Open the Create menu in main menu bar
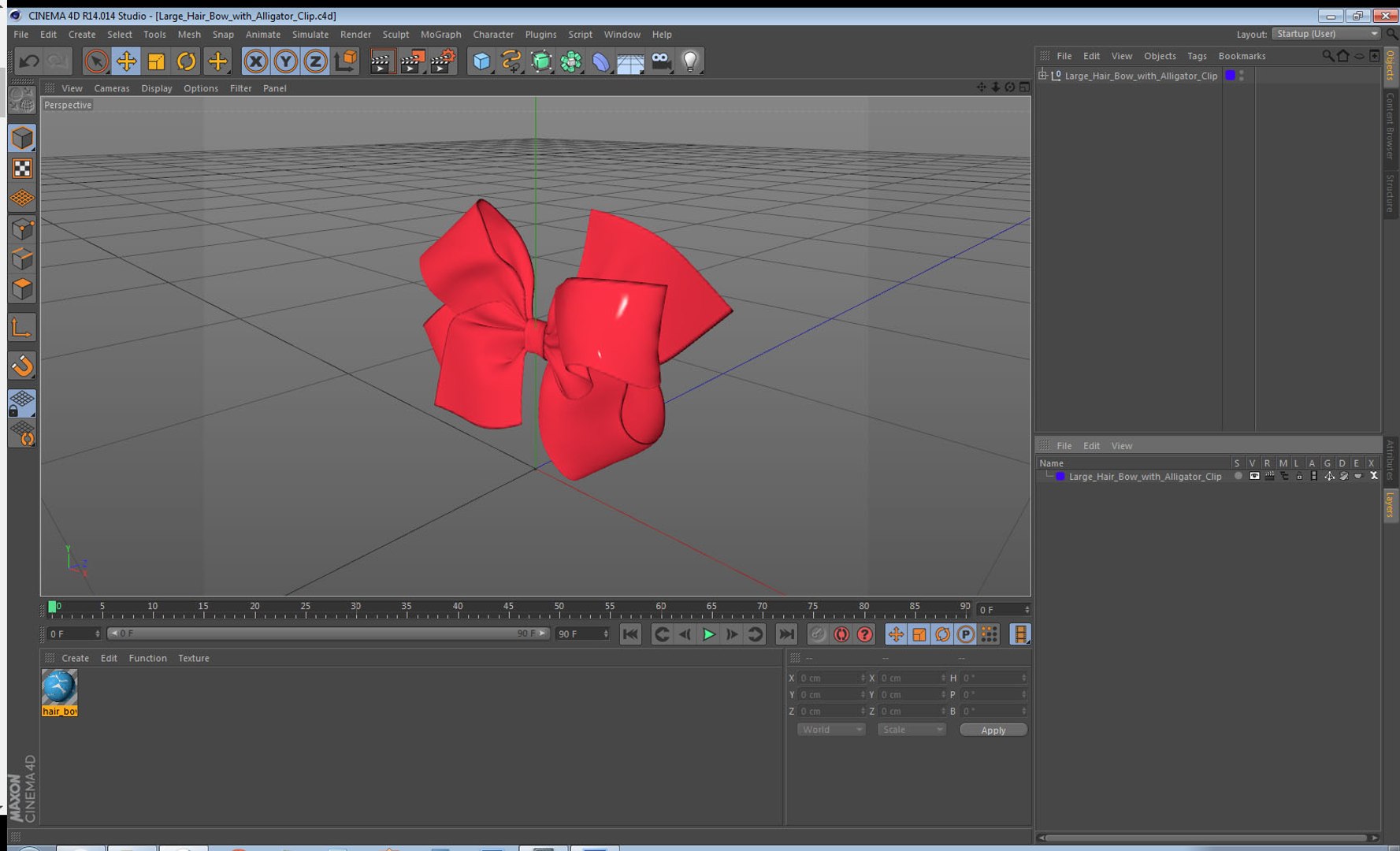Image resolution: width=1400 pixels, height=851 pixels. click(82, 35)
